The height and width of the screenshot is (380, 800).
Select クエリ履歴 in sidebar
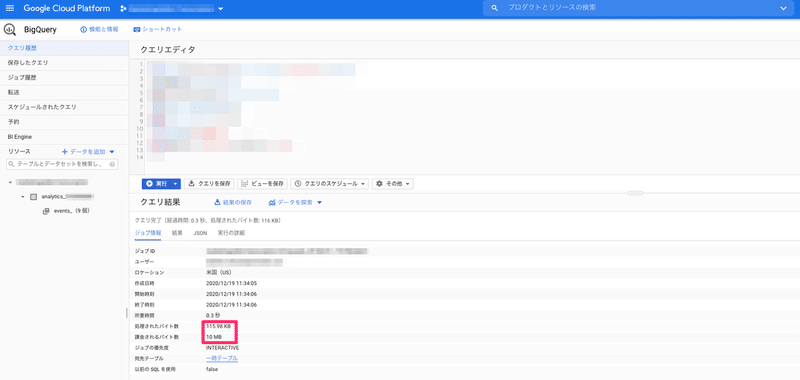point(64,48)
